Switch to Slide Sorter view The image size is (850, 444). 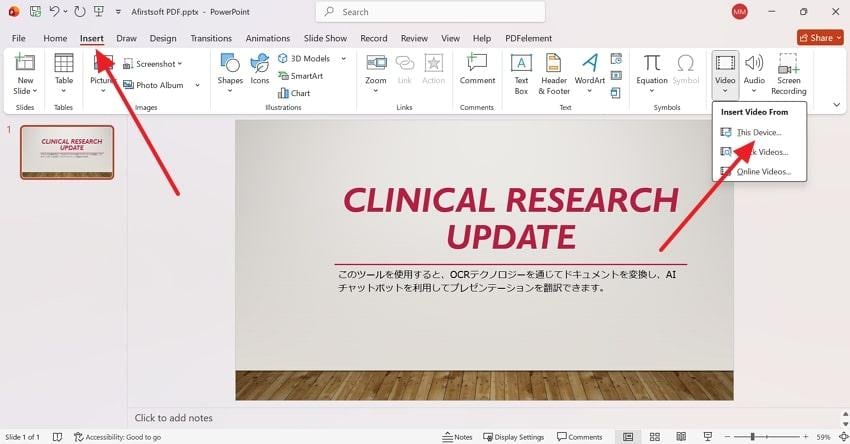655,436
